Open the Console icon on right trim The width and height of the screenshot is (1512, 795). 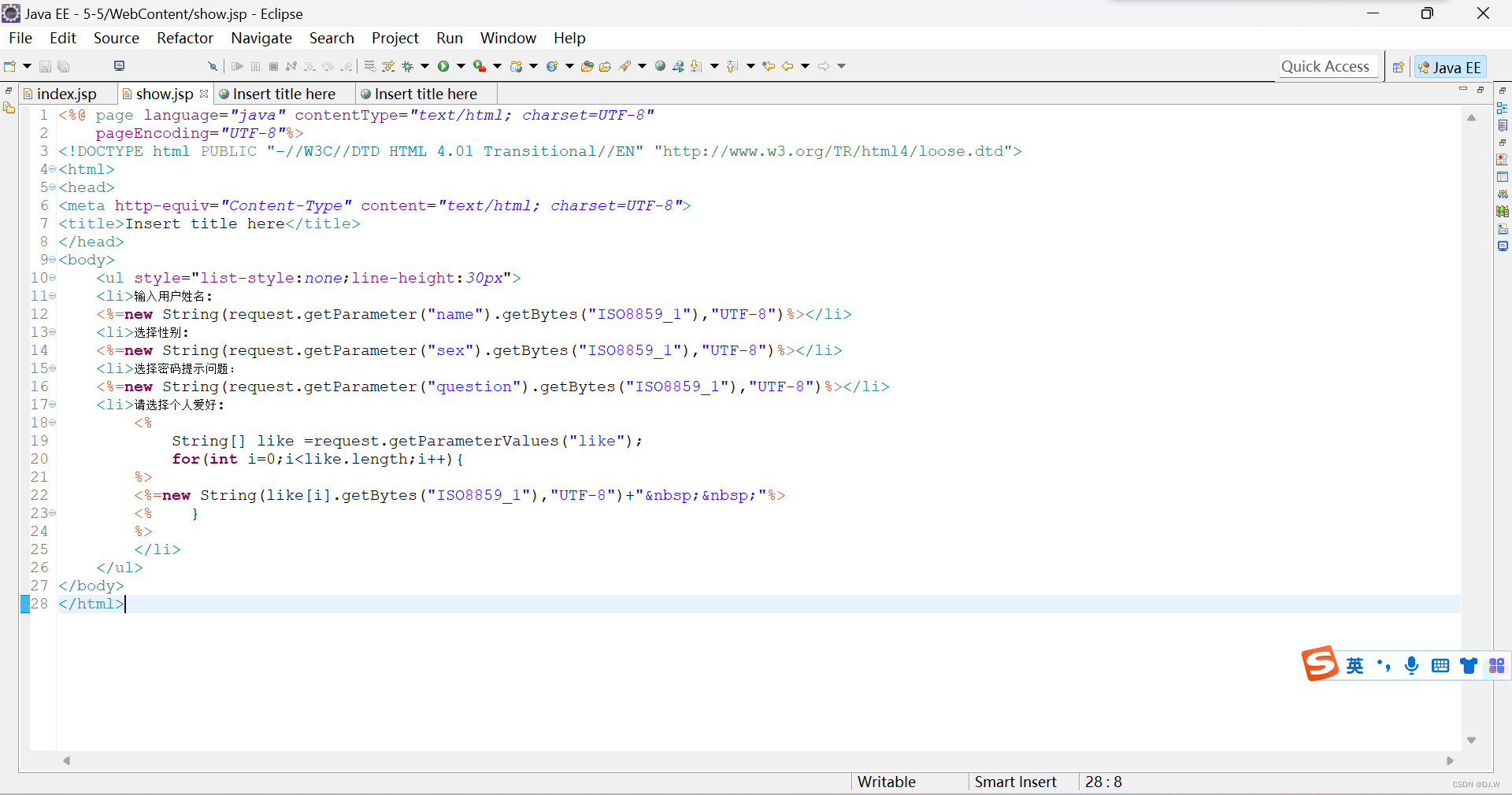point(1503,246)
